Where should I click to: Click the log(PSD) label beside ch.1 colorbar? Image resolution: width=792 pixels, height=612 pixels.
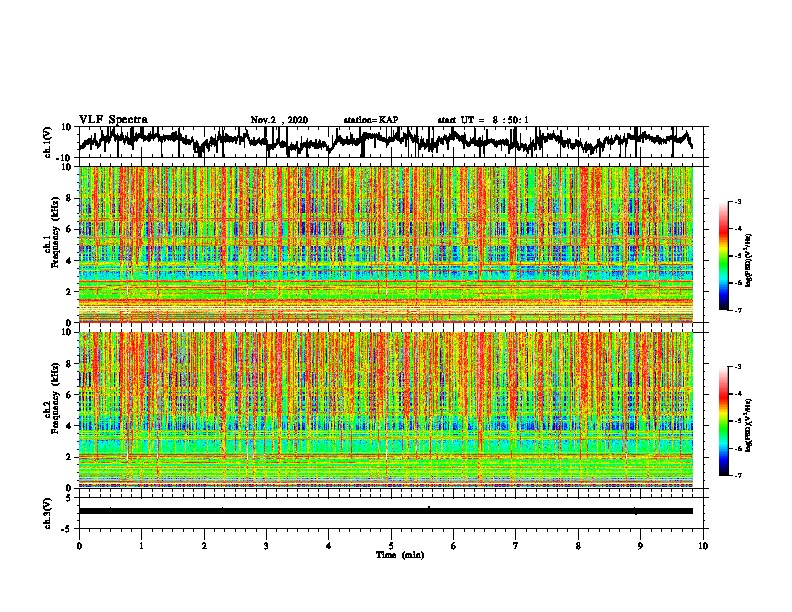click(x=748, y=260)
